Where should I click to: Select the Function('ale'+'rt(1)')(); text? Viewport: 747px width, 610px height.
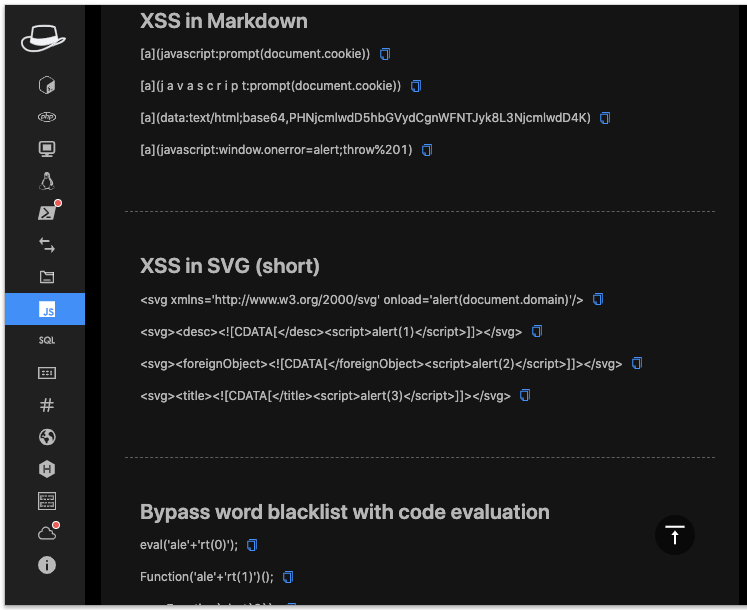pos(207,577)
